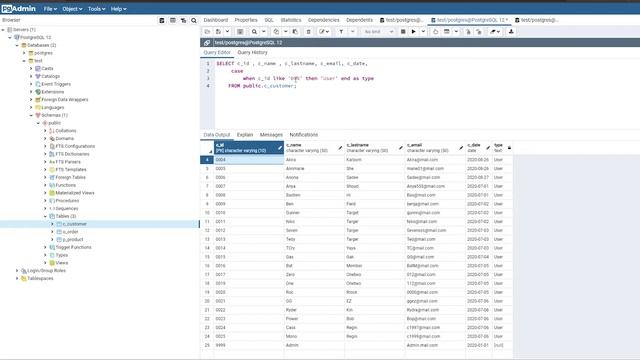Click the View Data table icon in the Browser panel

tap(173, 20)
